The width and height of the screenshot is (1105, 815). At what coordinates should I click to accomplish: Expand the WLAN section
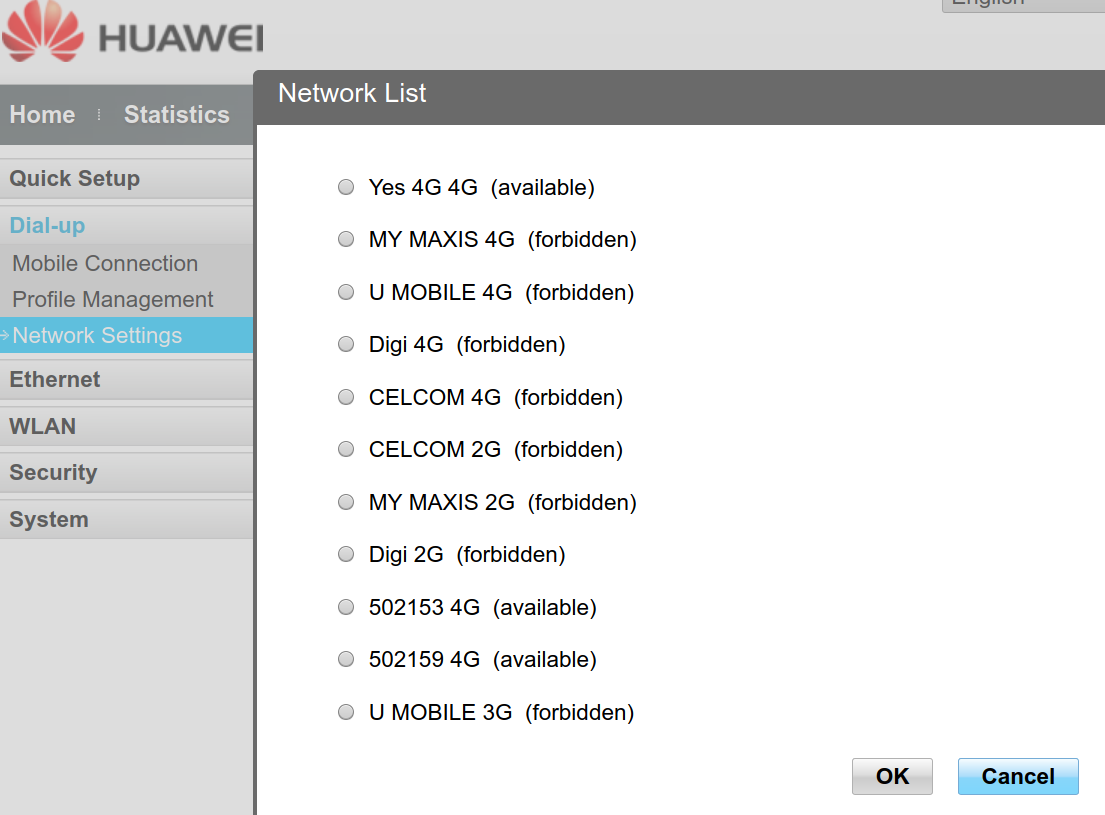coord(127,427)
